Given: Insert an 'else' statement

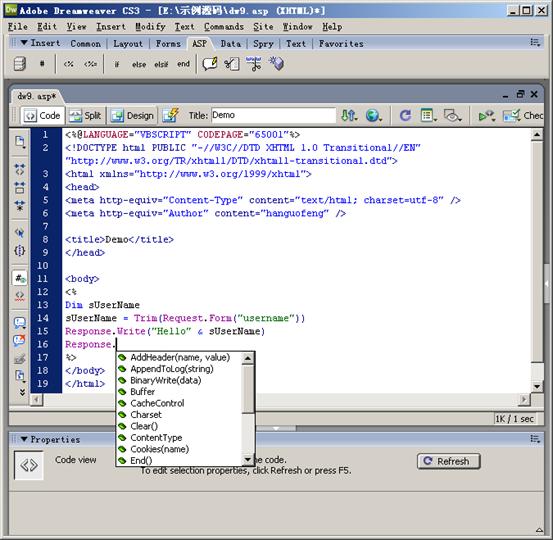Looking at the screenshot, I should 139,65.
